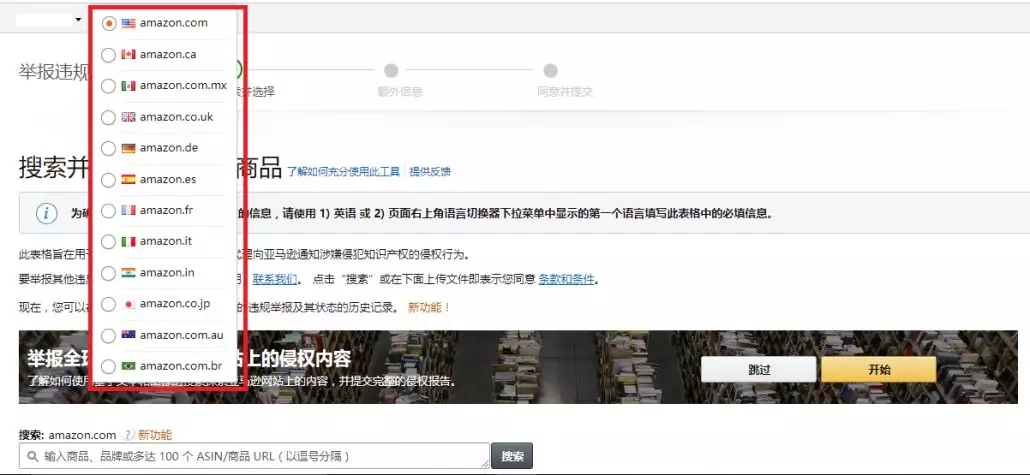Click the United Kingdom flag icon
Viewport: 1030px width, 475px height.
coord(129,117)
